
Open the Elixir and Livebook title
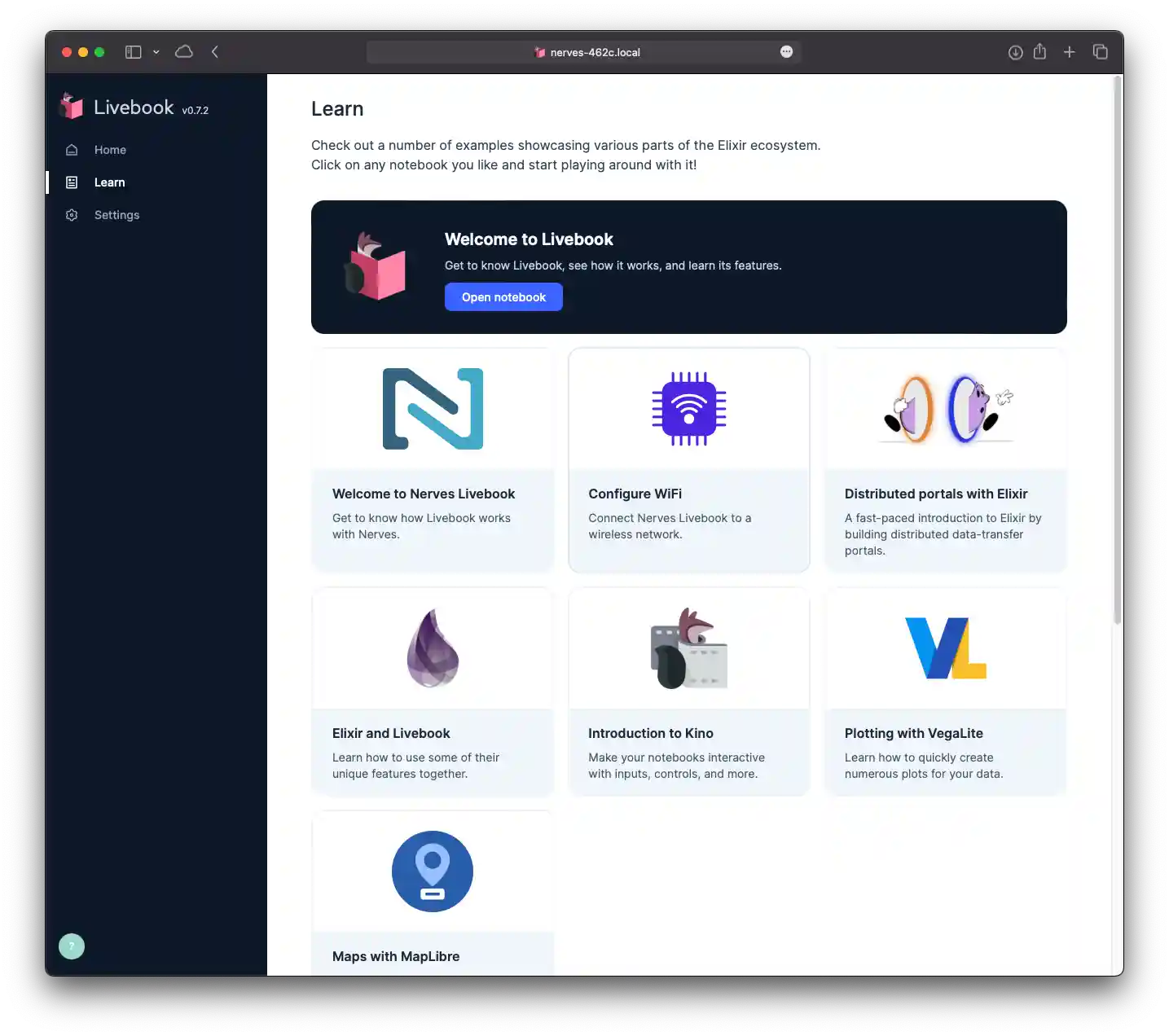tap(391, 733)
